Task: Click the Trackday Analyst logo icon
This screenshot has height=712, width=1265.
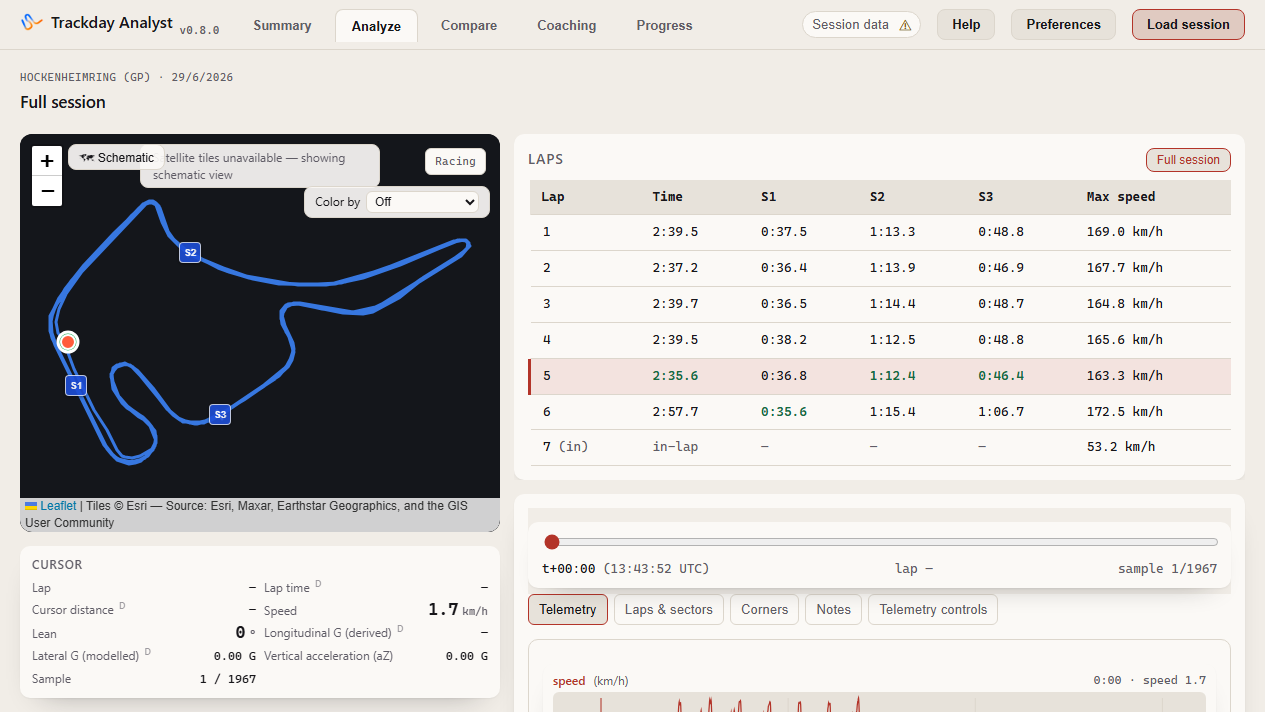Action: pyautogui.click(x=32, y=22)
